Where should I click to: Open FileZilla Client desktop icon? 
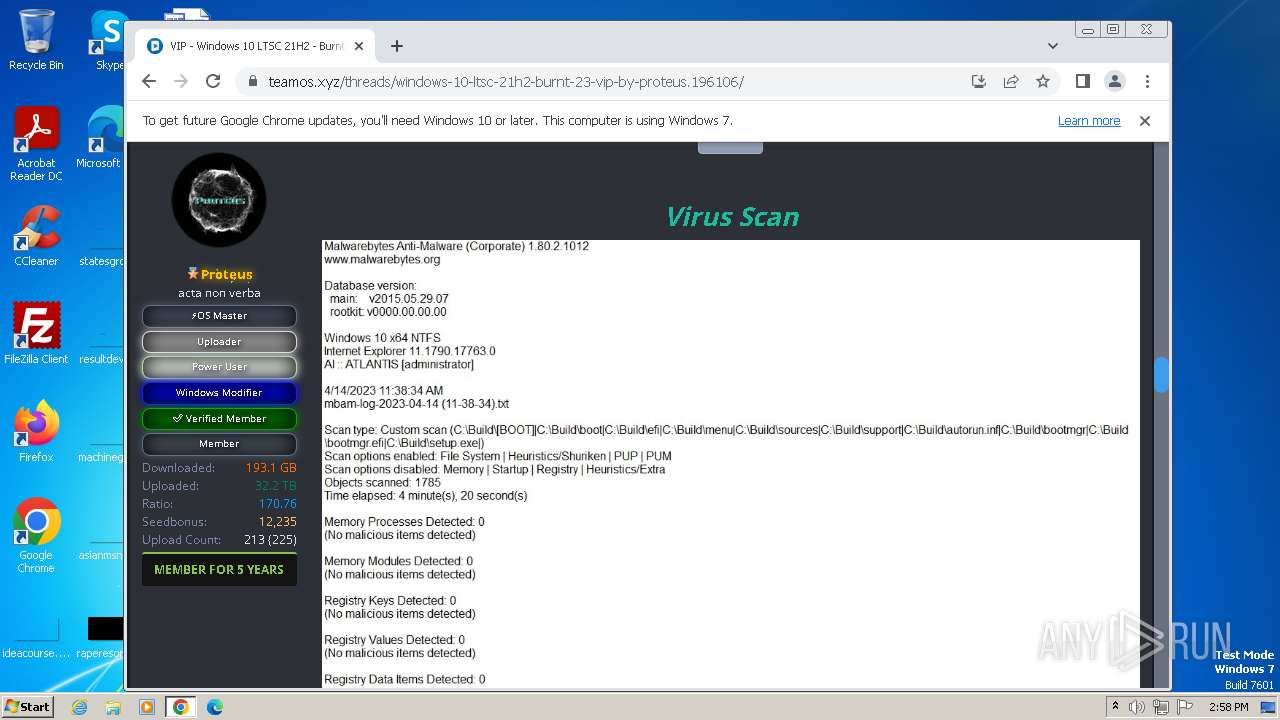click(x=36, y=334)
